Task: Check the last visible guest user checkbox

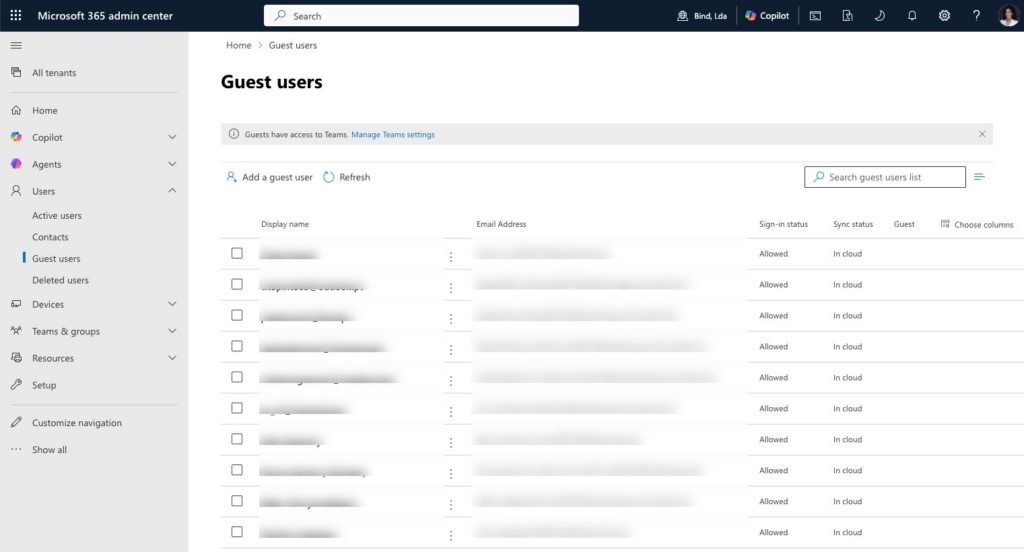Action: coord(237,532)
